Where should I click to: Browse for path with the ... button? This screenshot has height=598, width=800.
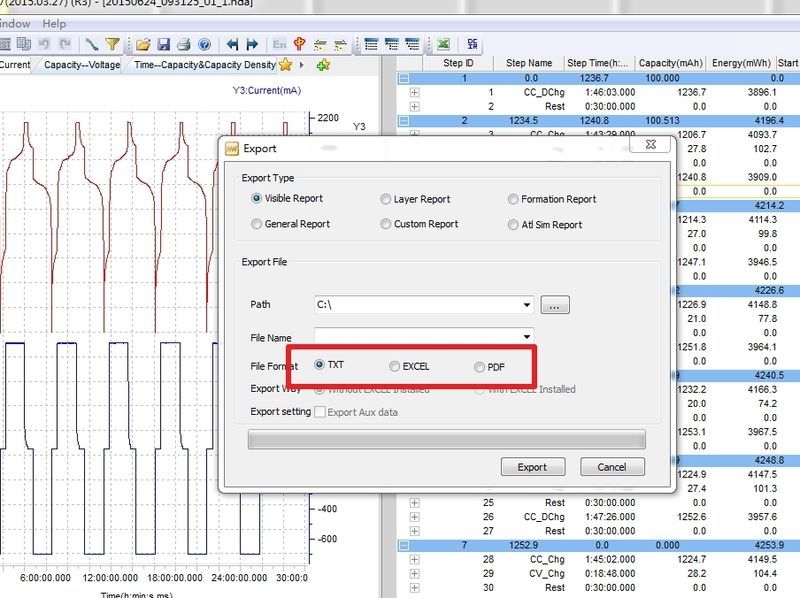click(555, 305)
